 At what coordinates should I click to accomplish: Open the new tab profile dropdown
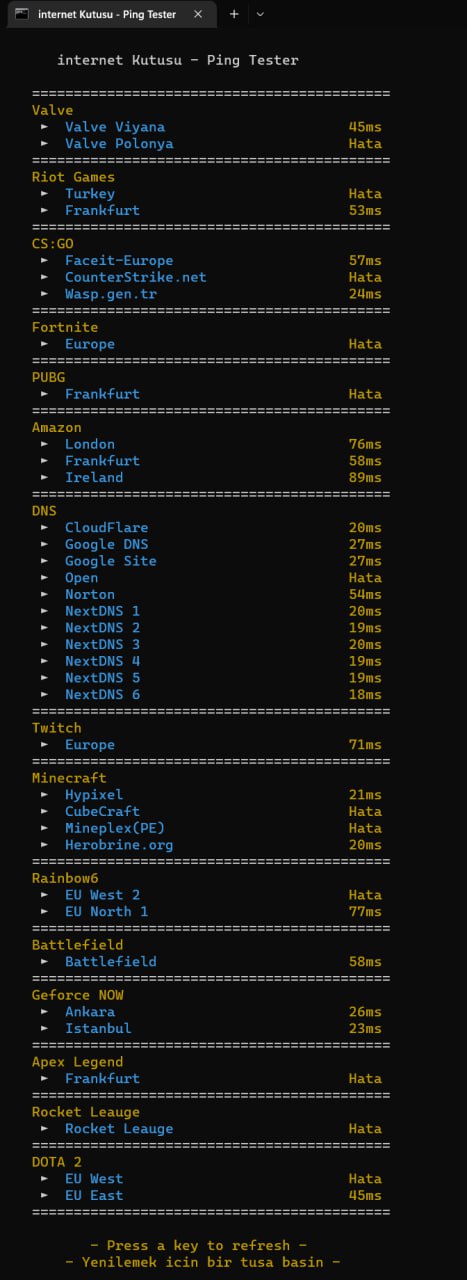261,14
